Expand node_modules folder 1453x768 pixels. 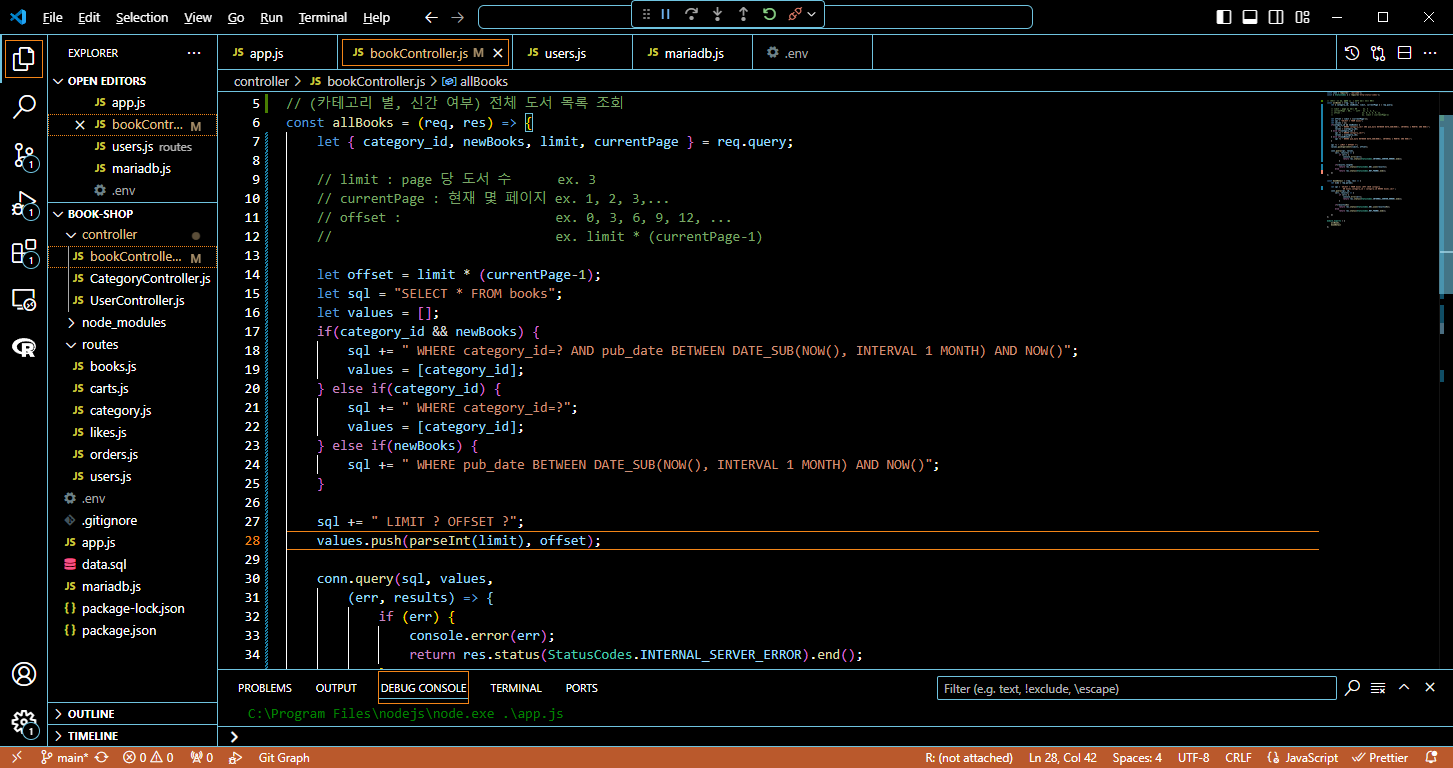click(x=132, y=323)
